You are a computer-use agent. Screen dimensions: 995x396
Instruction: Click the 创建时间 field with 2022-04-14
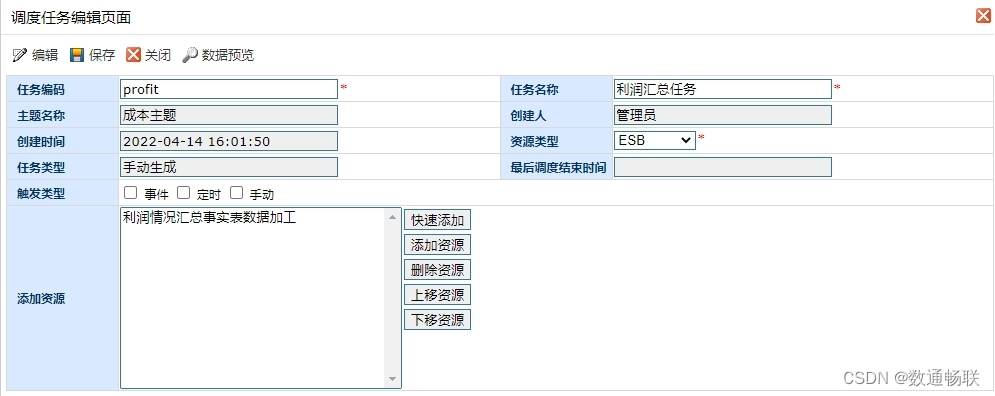click(x=228, y=141)
